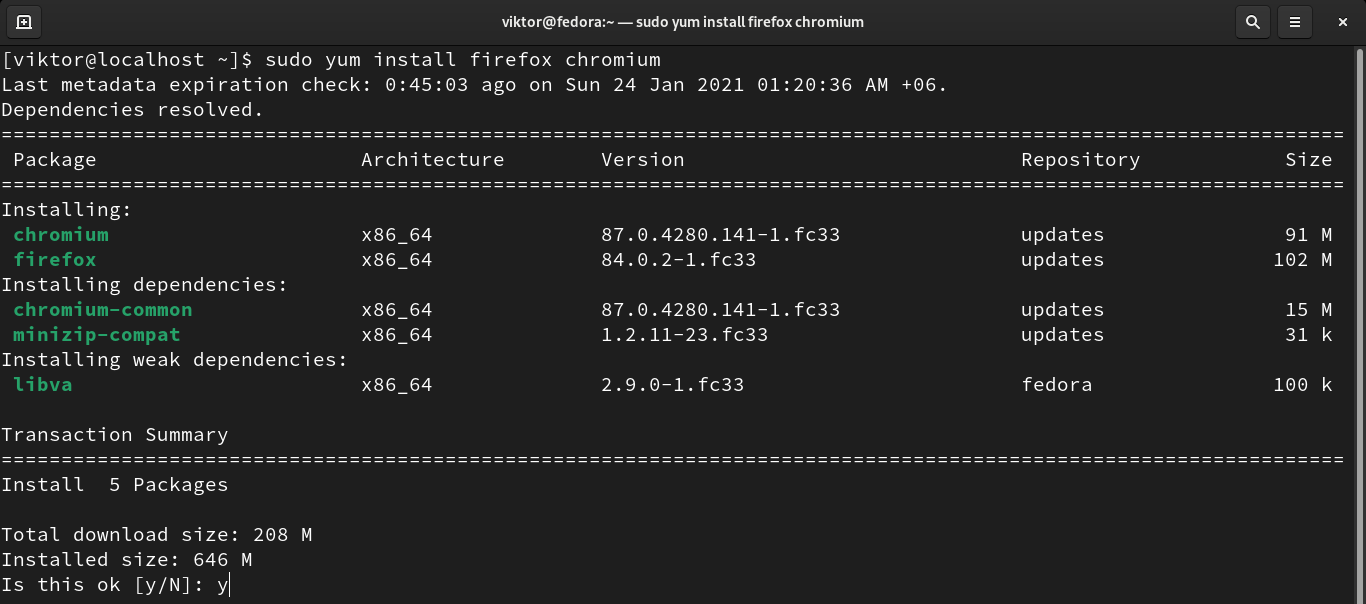This screenshot has width=1366, height=604.
Task: Click firefox version 84.0.2-1.fc33 text
Action: tap(678, 260)
